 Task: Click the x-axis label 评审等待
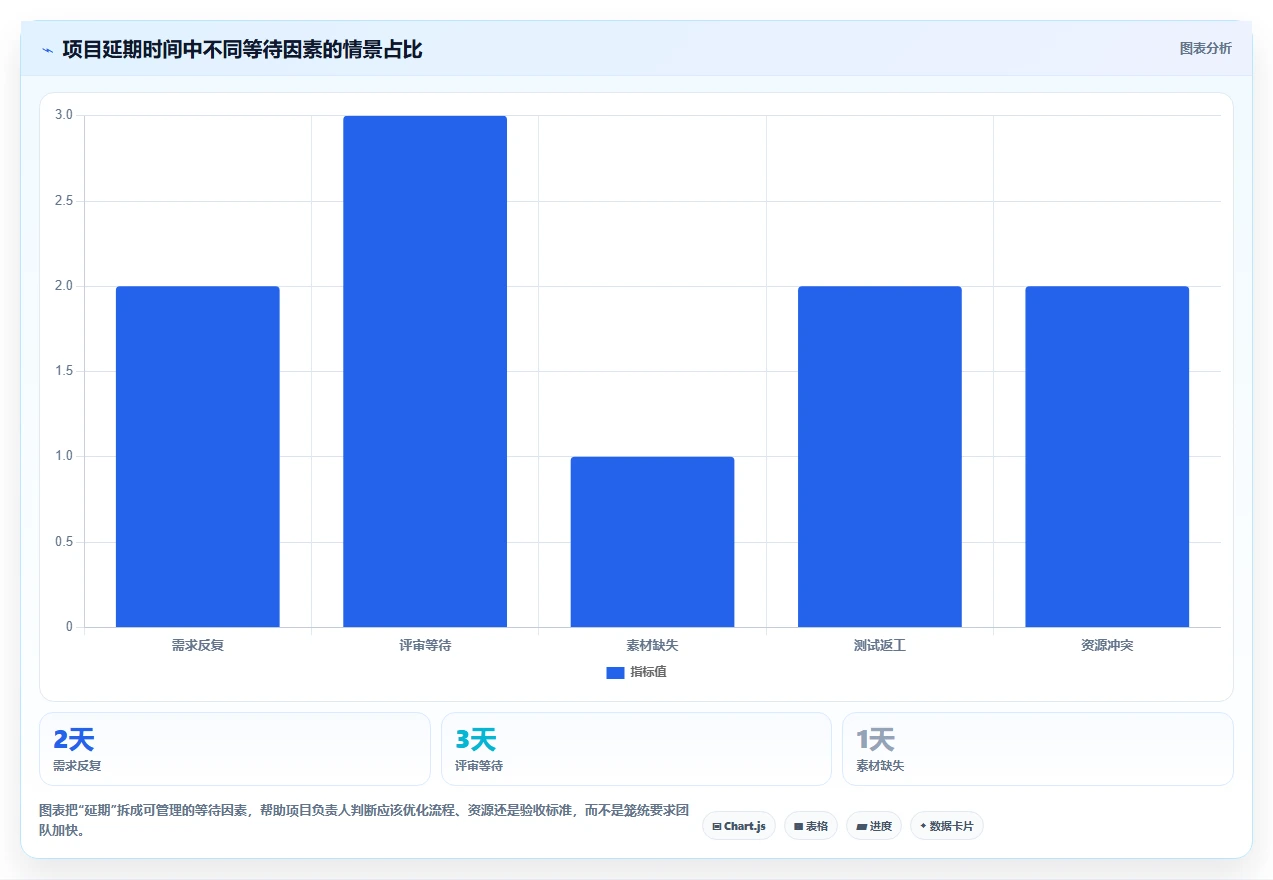[x=425, y=646]
